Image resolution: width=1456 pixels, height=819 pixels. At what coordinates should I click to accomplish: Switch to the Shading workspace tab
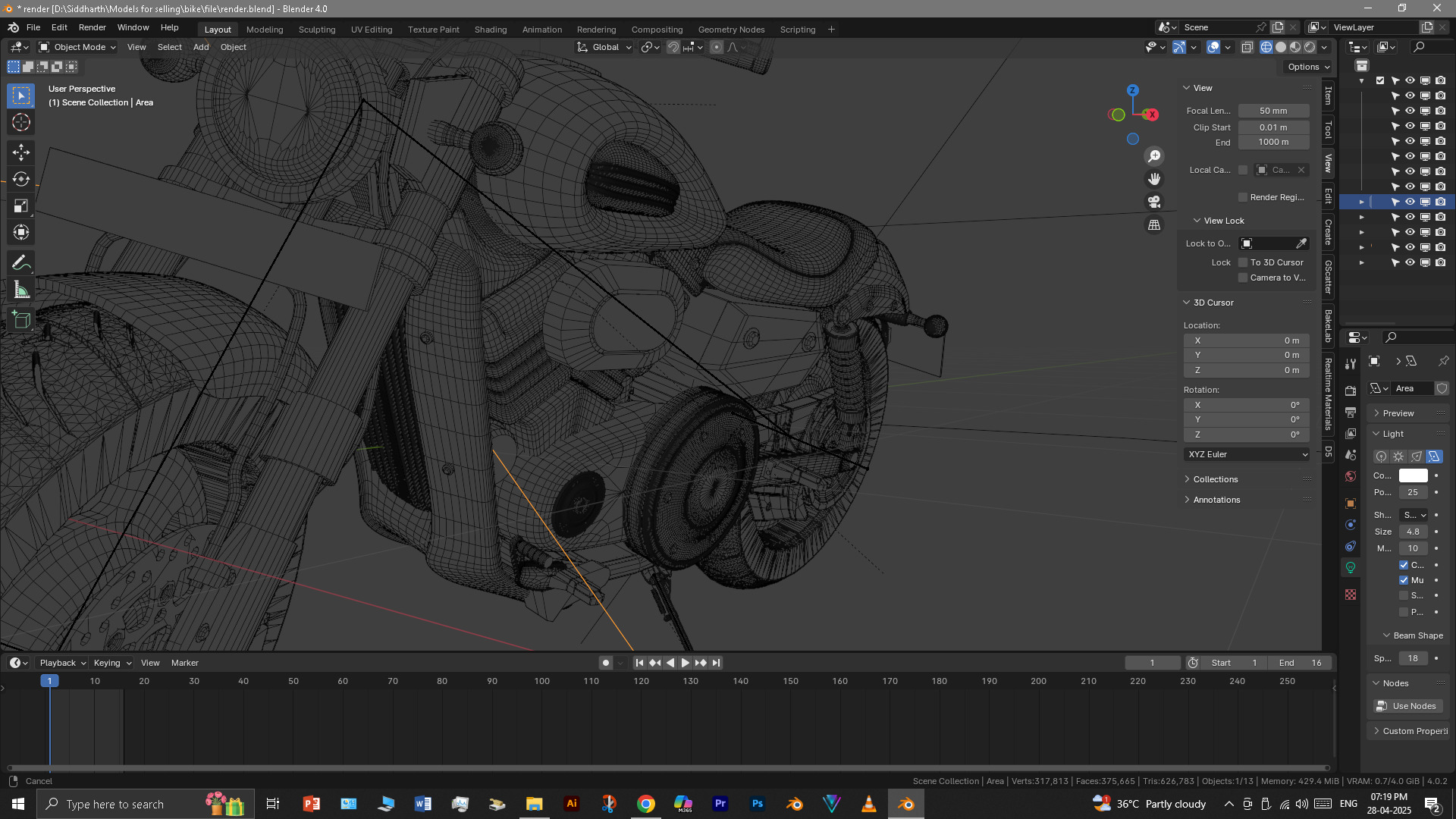tap(491, 30)
